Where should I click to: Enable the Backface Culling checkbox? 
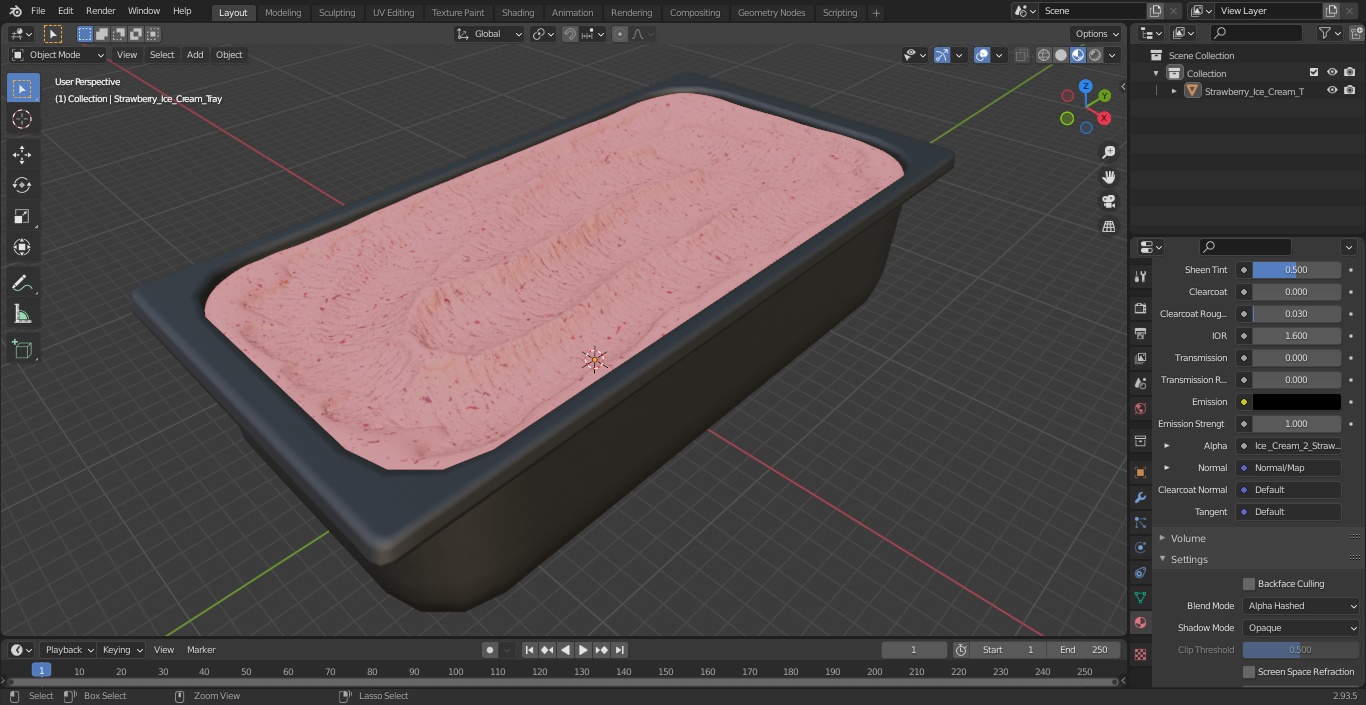pos(1249,584)
